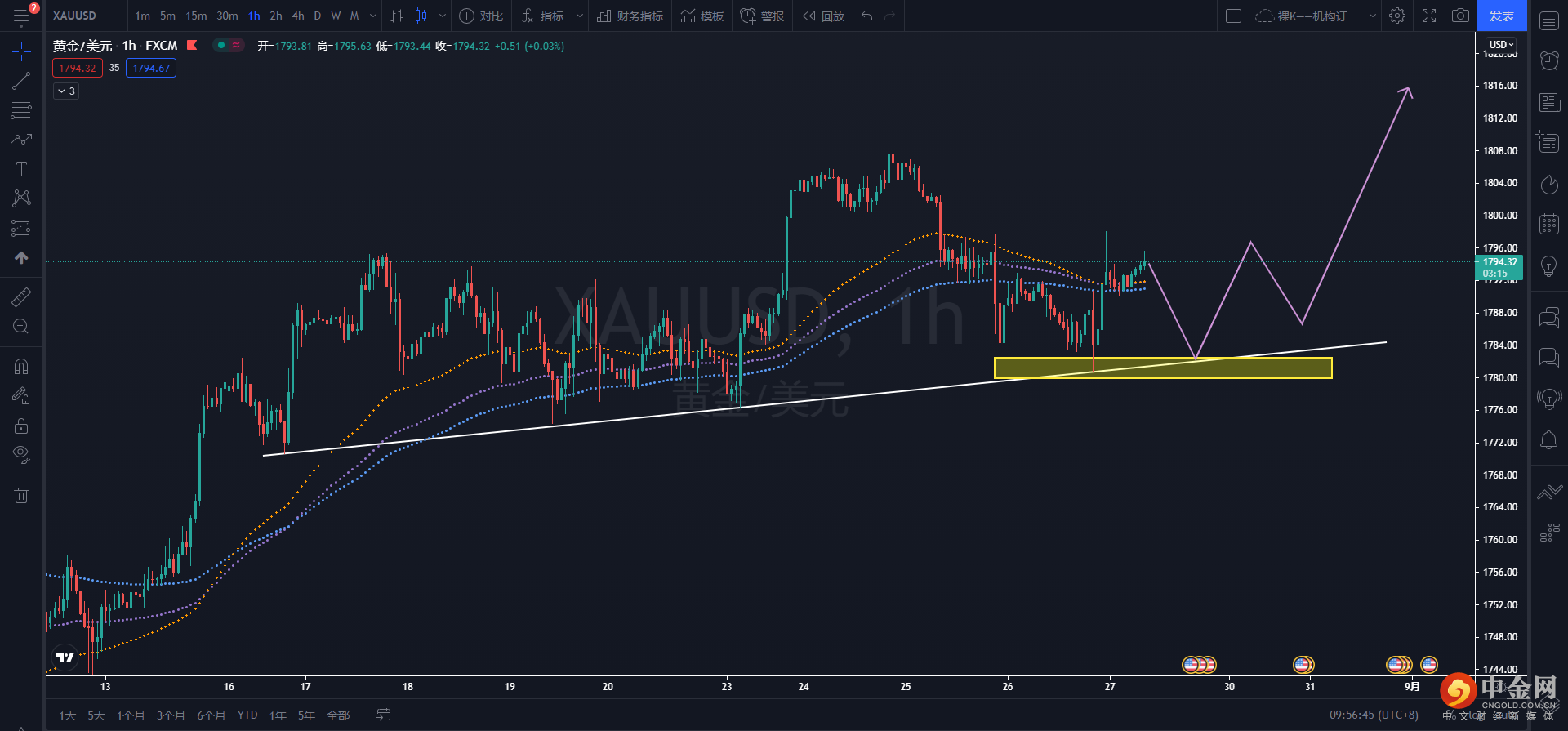
Task: Click the 对比 compare button
Action: (x=481, y=16)
